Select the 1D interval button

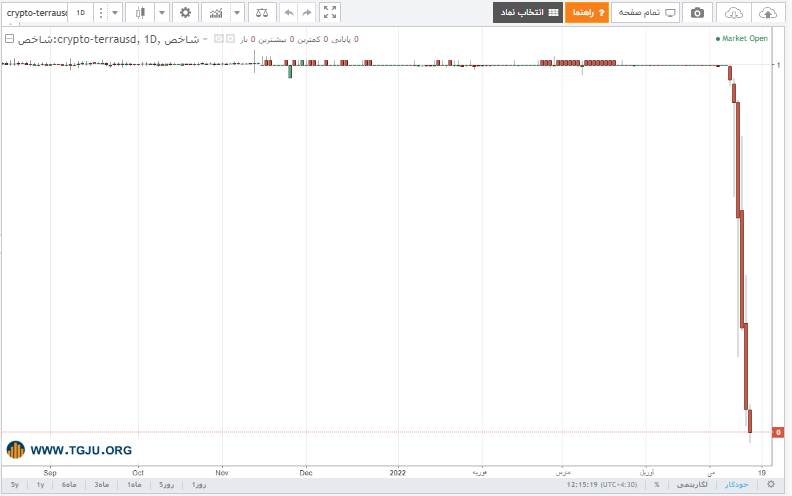(81, 13)
